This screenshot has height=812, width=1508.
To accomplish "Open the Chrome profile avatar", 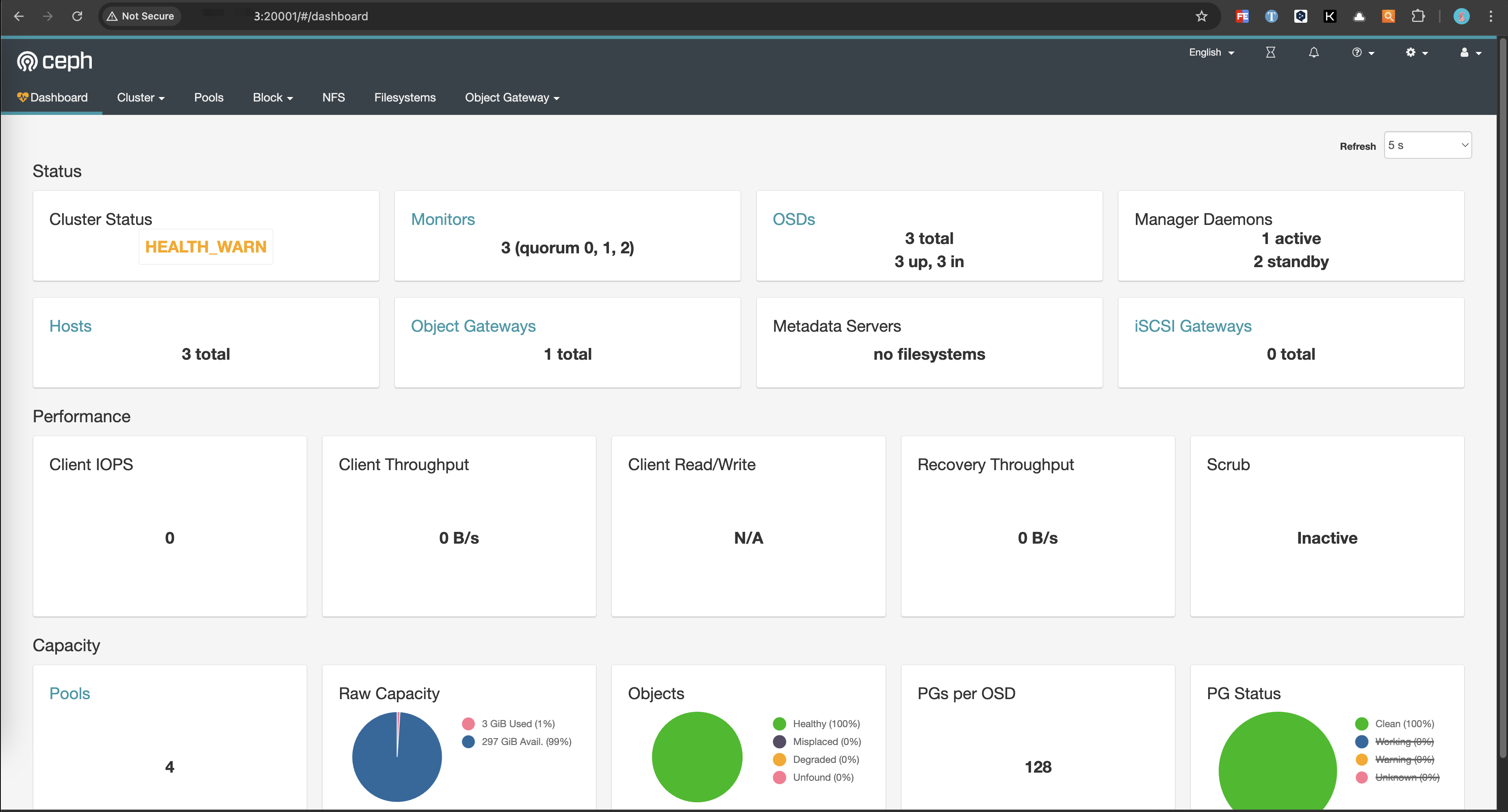I will (x=1462, y=16).
